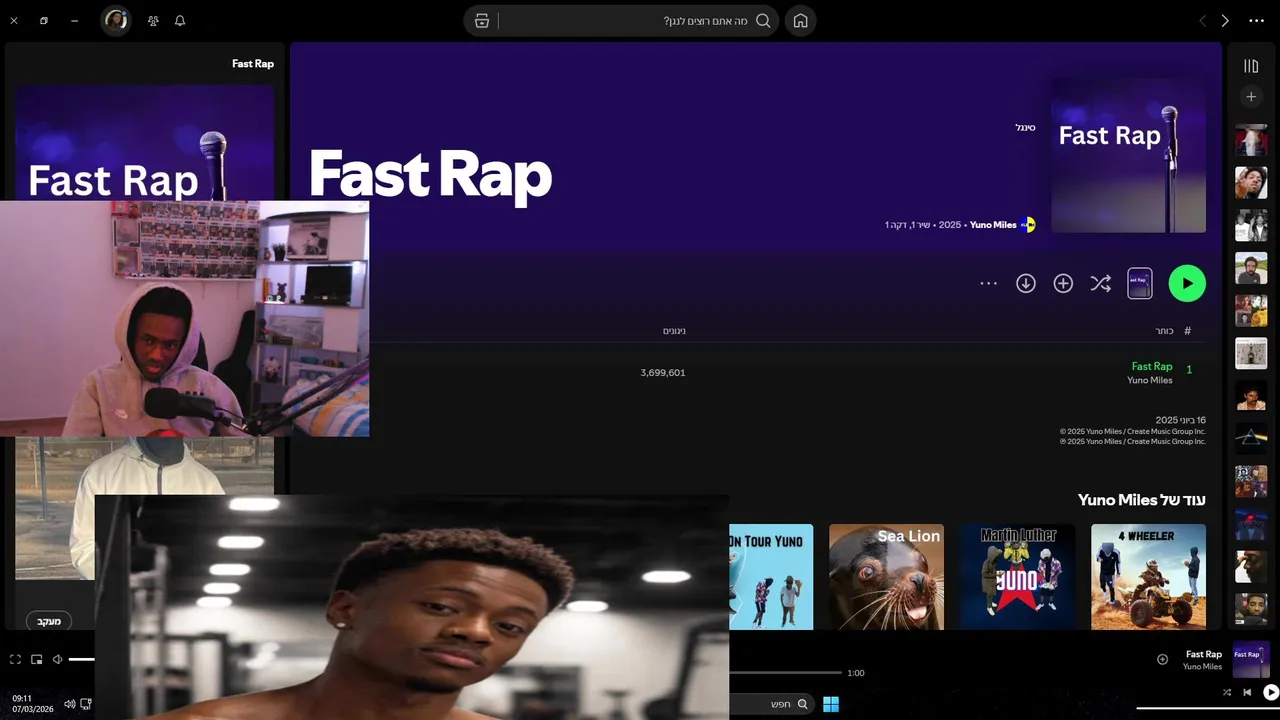
Task: Open the 4 Wheeler album card
Action: 1148,577
